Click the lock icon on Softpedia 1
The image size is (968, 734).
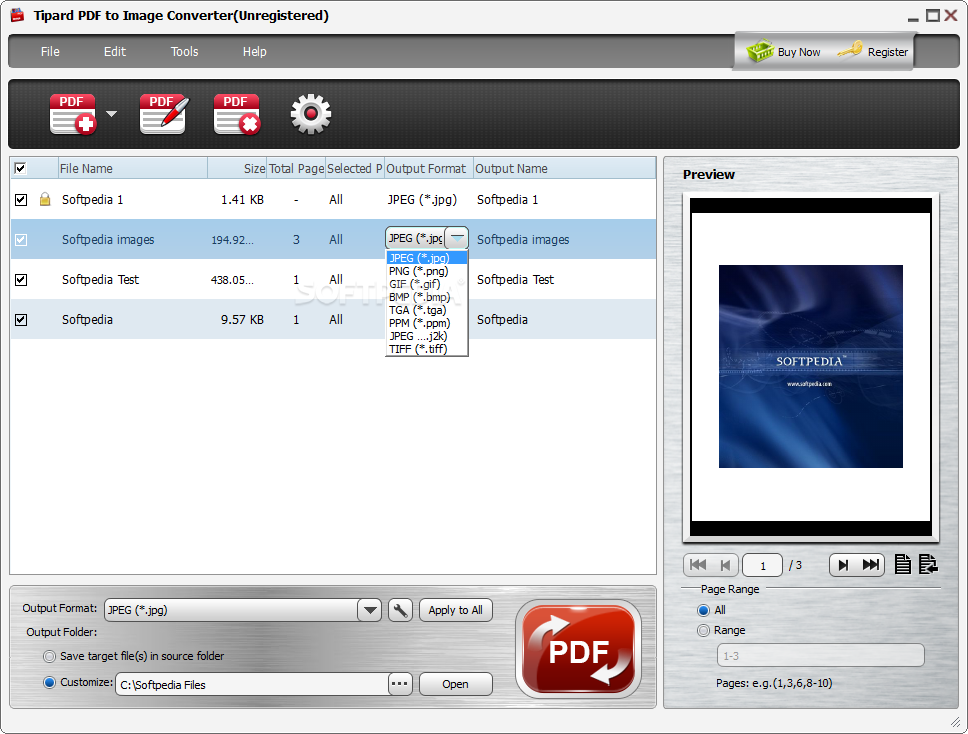44,199
